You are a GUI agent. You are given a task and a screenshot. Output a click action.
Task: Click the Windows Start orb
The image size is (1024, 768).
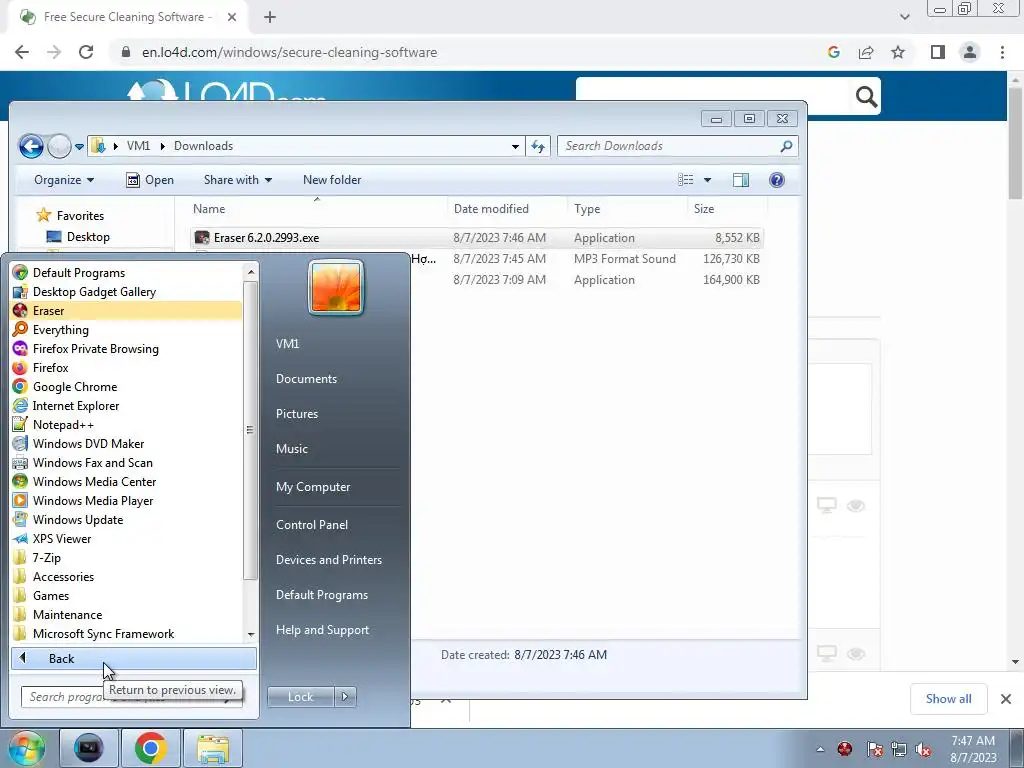pos(27,748)
